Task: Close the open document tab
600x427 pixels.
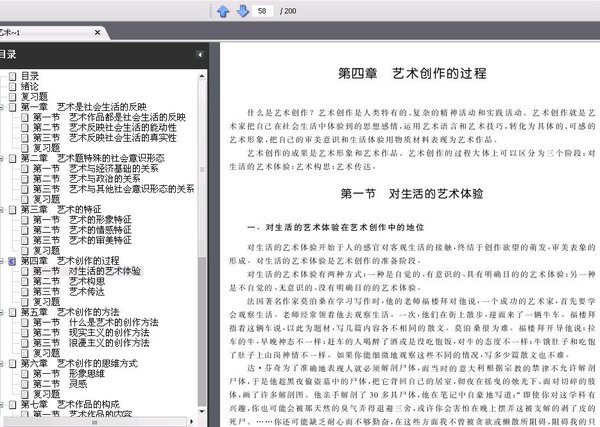Action: click(98, 33)
